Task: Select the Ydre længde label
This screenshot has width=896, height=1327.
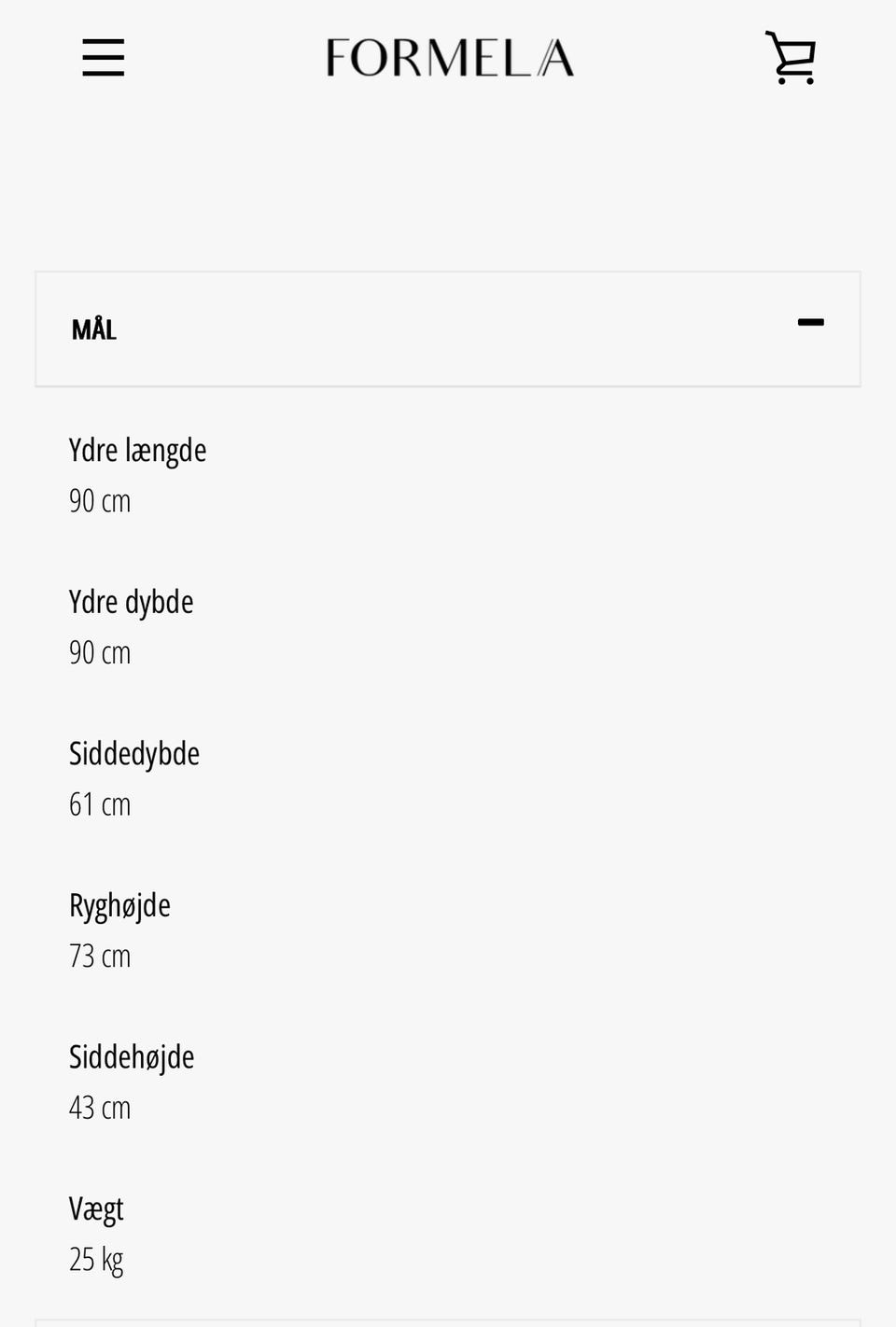Action: [x=137, y=451]
